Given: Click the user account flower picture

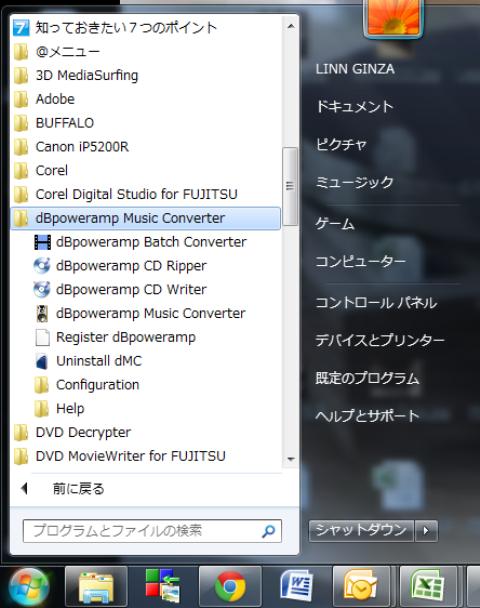Looking at the screenshot, I should 393,18.
